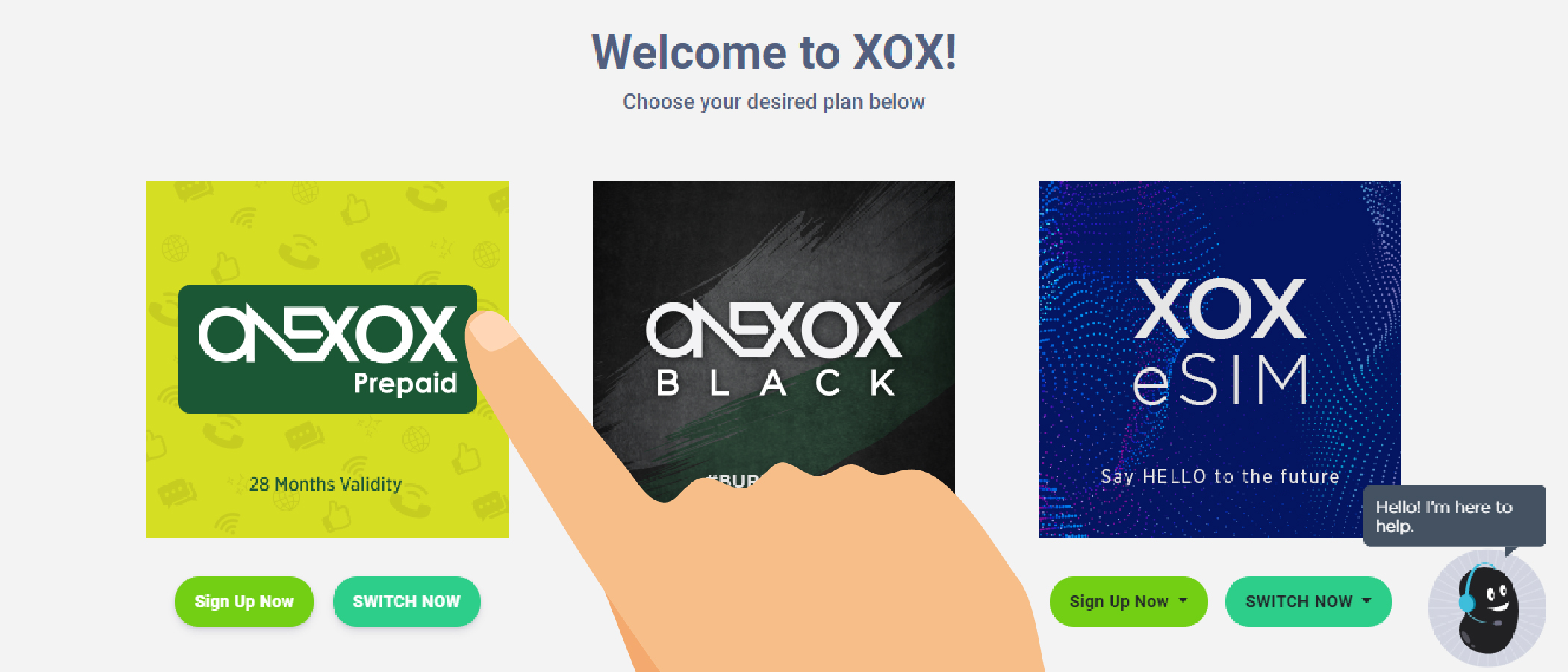Click the XOX logo on the eSIM card
This screenshot has width=1568, height=672.
click(x=1220, y=308)
